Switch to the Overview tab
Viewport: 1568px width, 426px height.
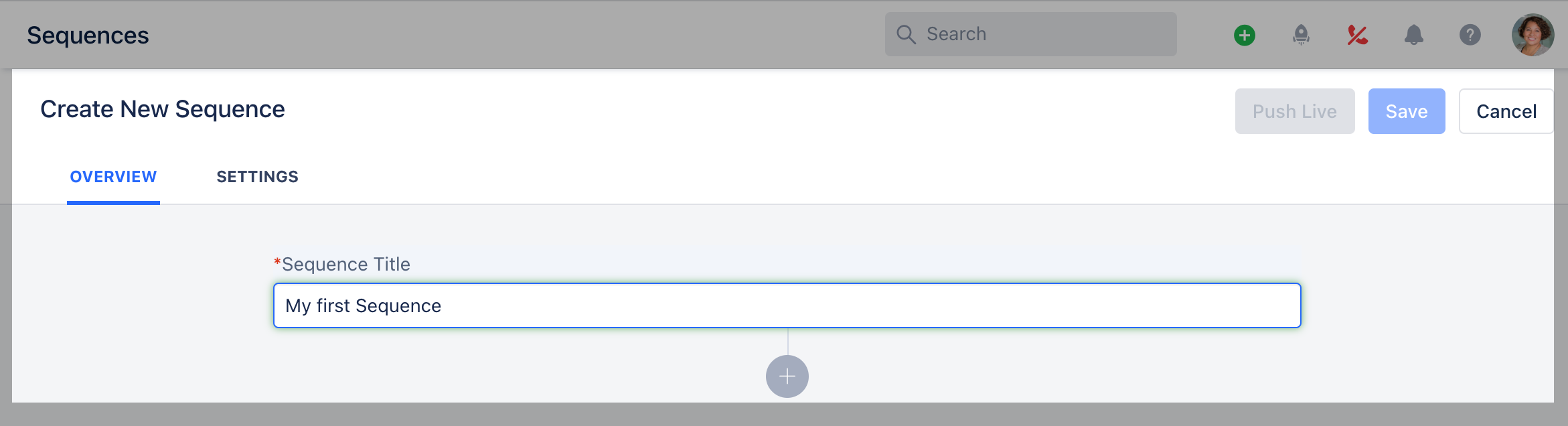[113, 177]
